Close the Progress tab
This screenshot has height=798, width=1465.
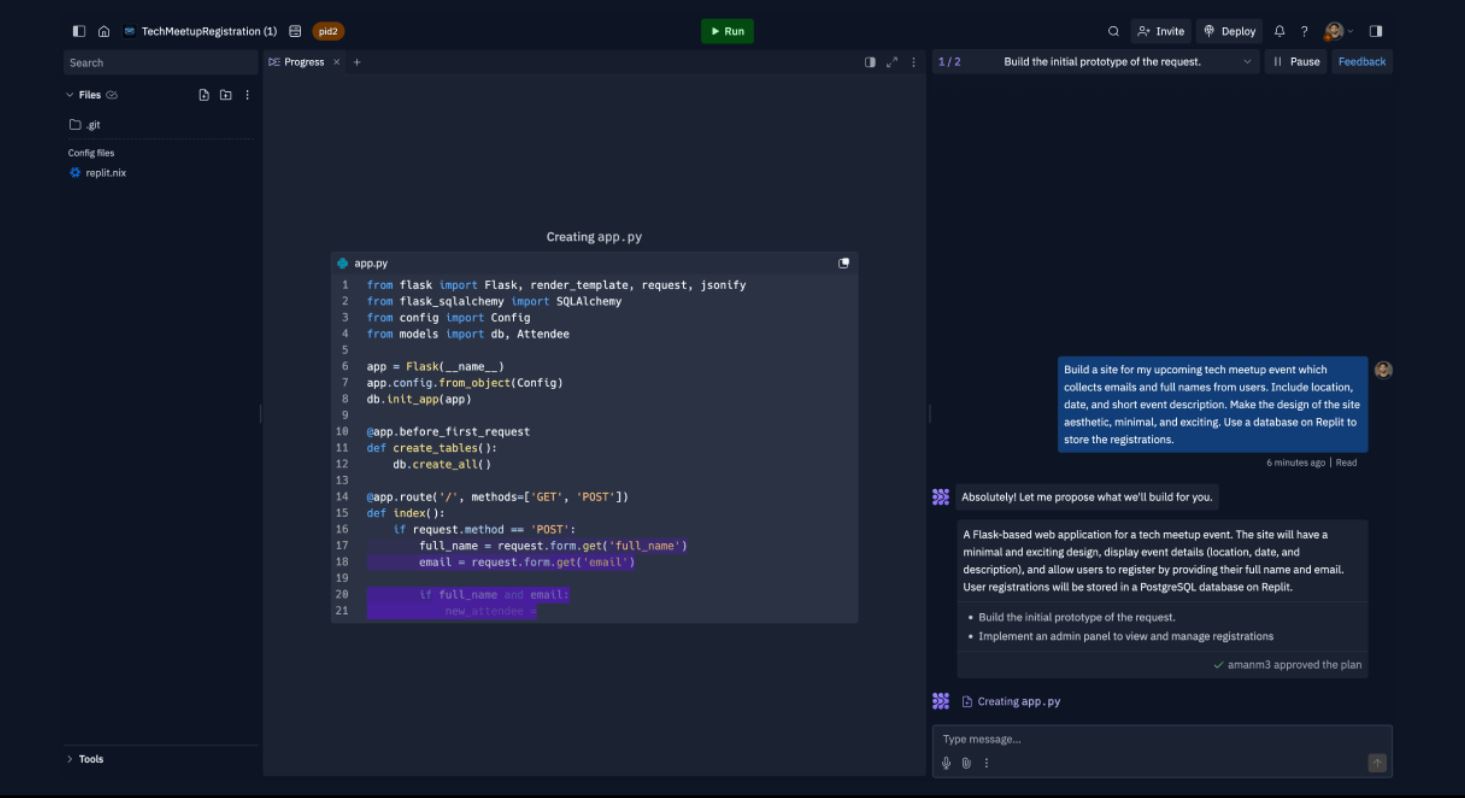(x=336, y=62)
